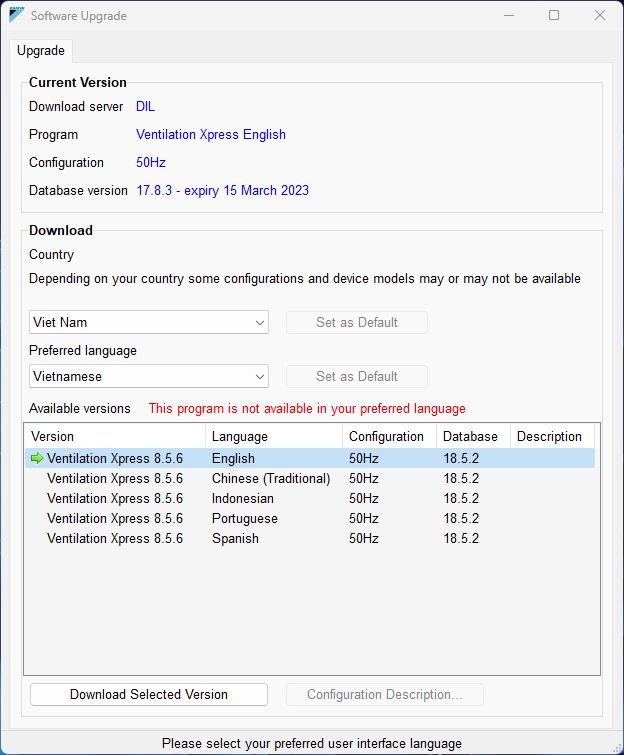Screen dimensions: 624x755
Task: Click the Configuration Description button
Action: point(385,694)
